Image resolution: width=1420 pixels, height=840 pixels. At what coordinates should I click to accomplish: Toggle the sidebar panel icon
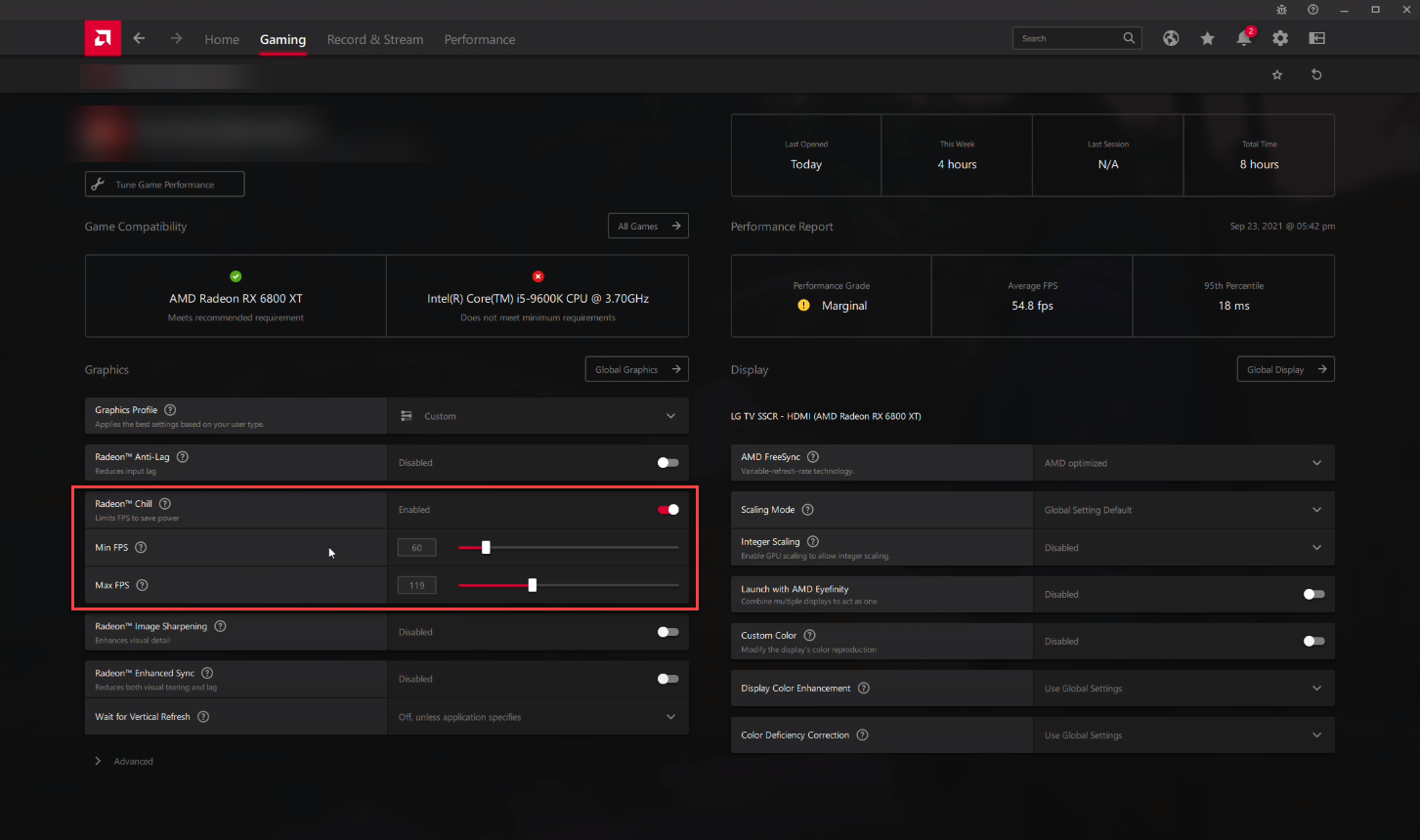pyautogui.click(x=1317, y=38)
